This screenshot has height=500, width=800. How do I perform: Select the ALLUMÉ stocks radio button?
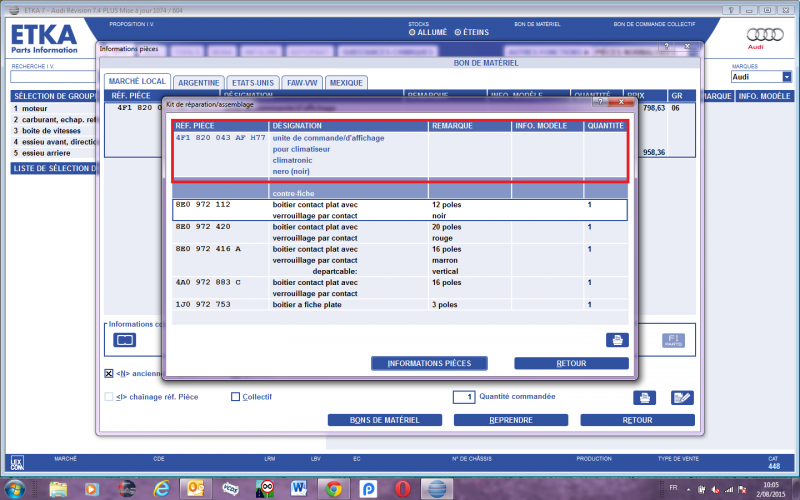point(412,32)
